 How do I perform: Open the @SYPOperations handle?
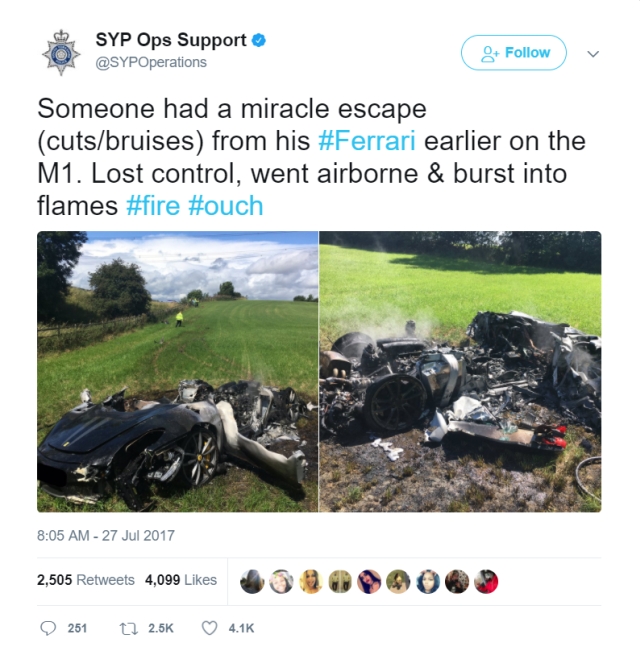[151, 62]
